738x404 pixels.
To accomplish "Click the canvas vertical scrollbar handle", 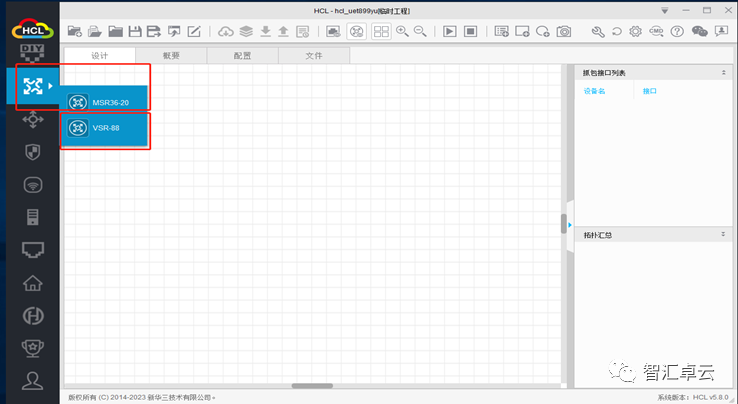I will [564, 224].
